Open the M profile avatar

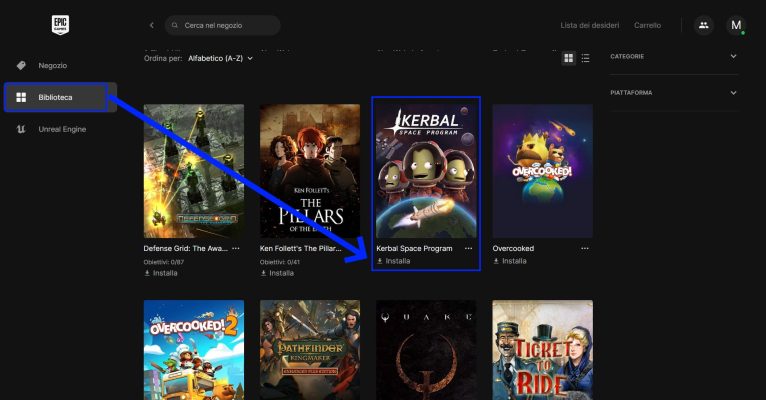click(x=736, y=25)
